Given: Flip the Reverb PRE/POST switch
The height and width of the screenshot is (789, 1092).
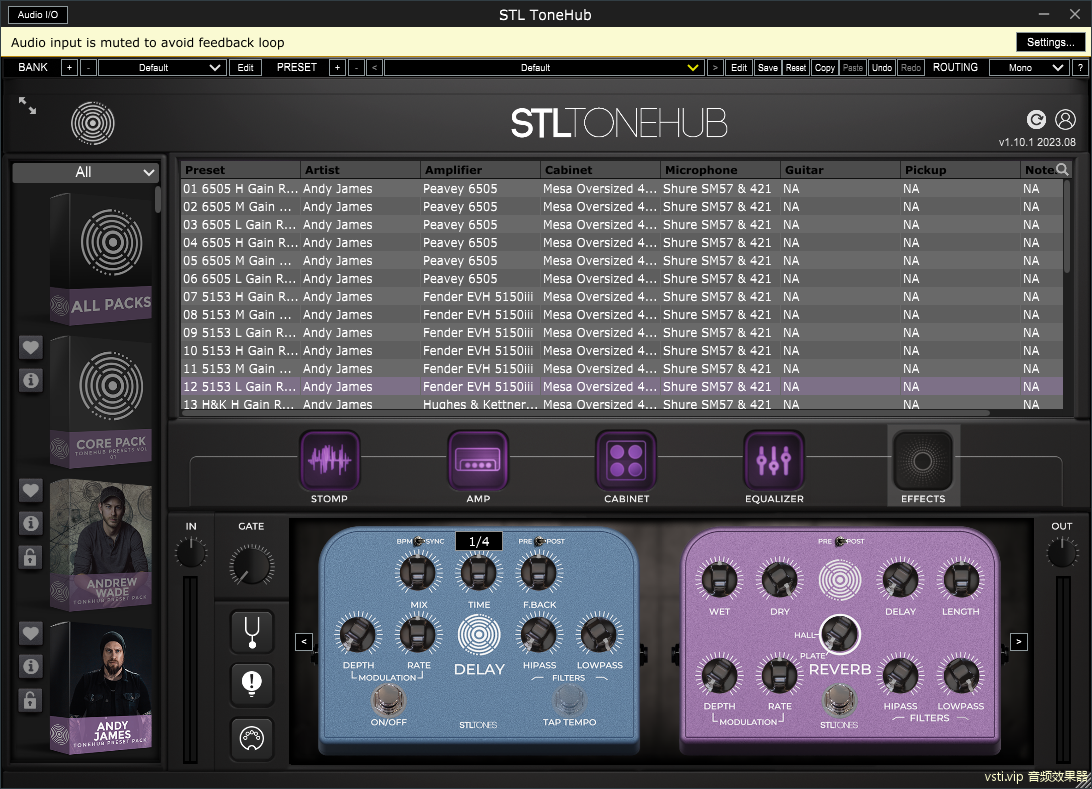Looking at the screenshot, I should 841,541.
